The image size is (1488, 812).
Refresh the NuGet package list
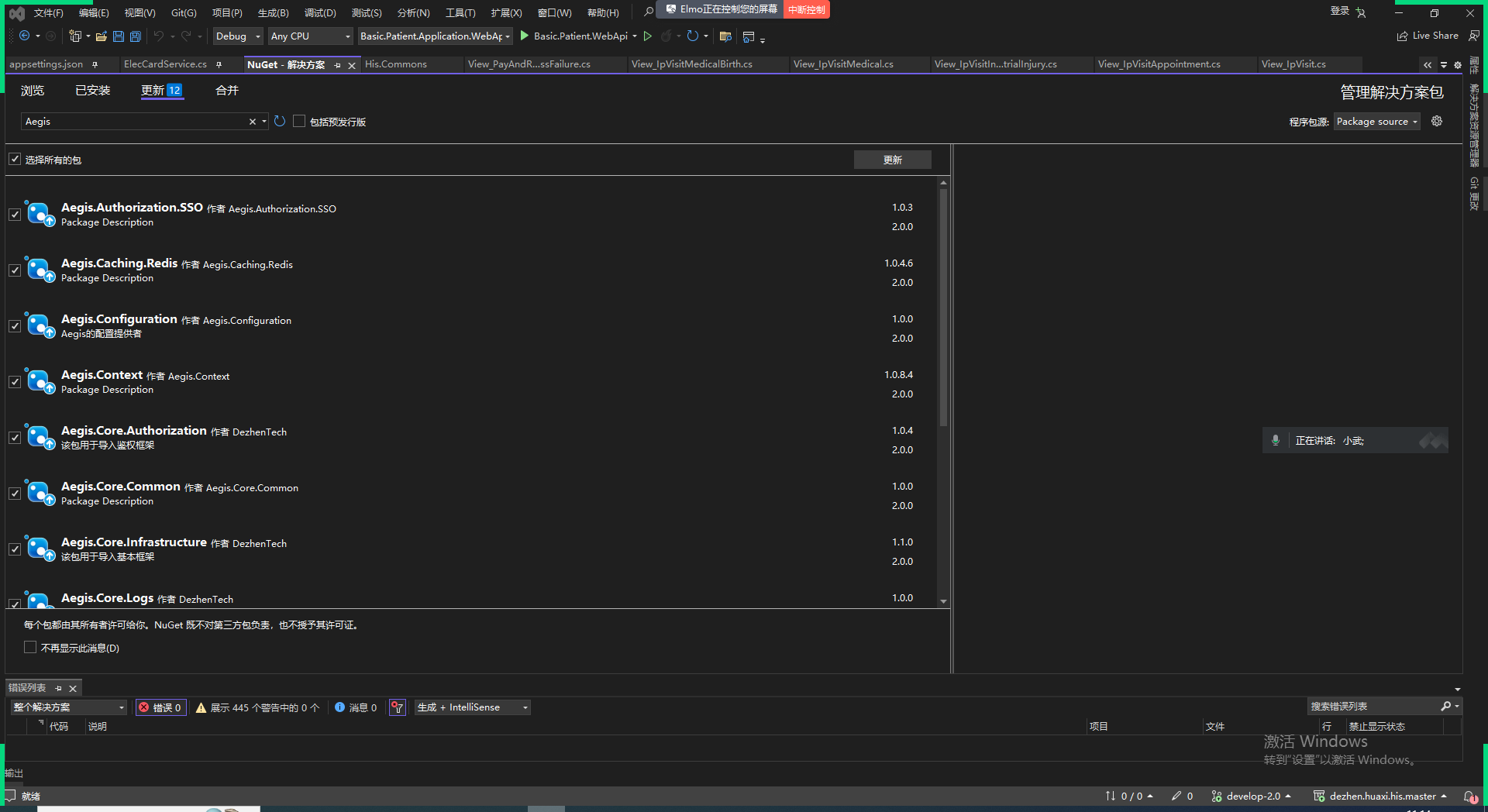280,122
